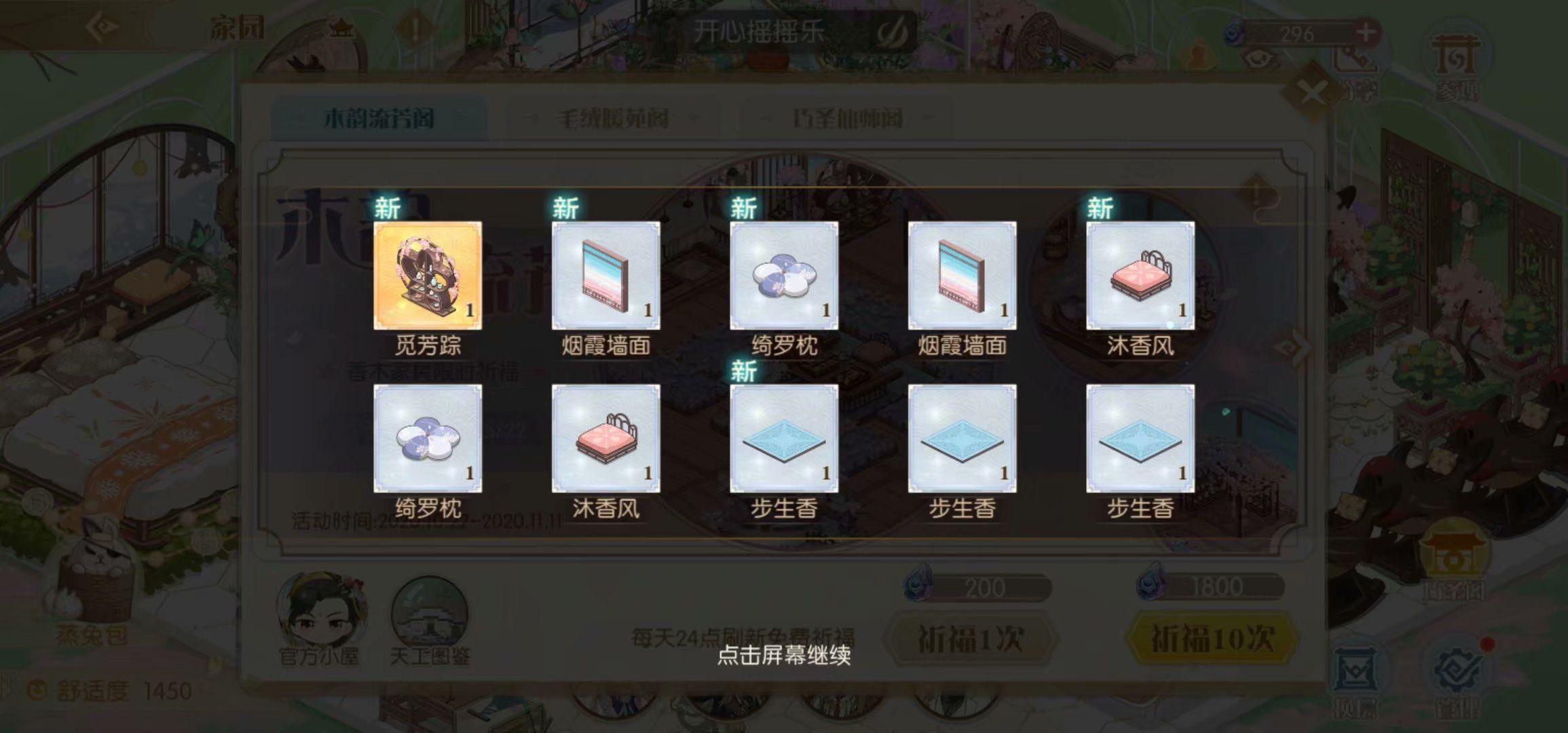Tap the 祈福1次 button
1568x733 pixels.
(971, 638)
